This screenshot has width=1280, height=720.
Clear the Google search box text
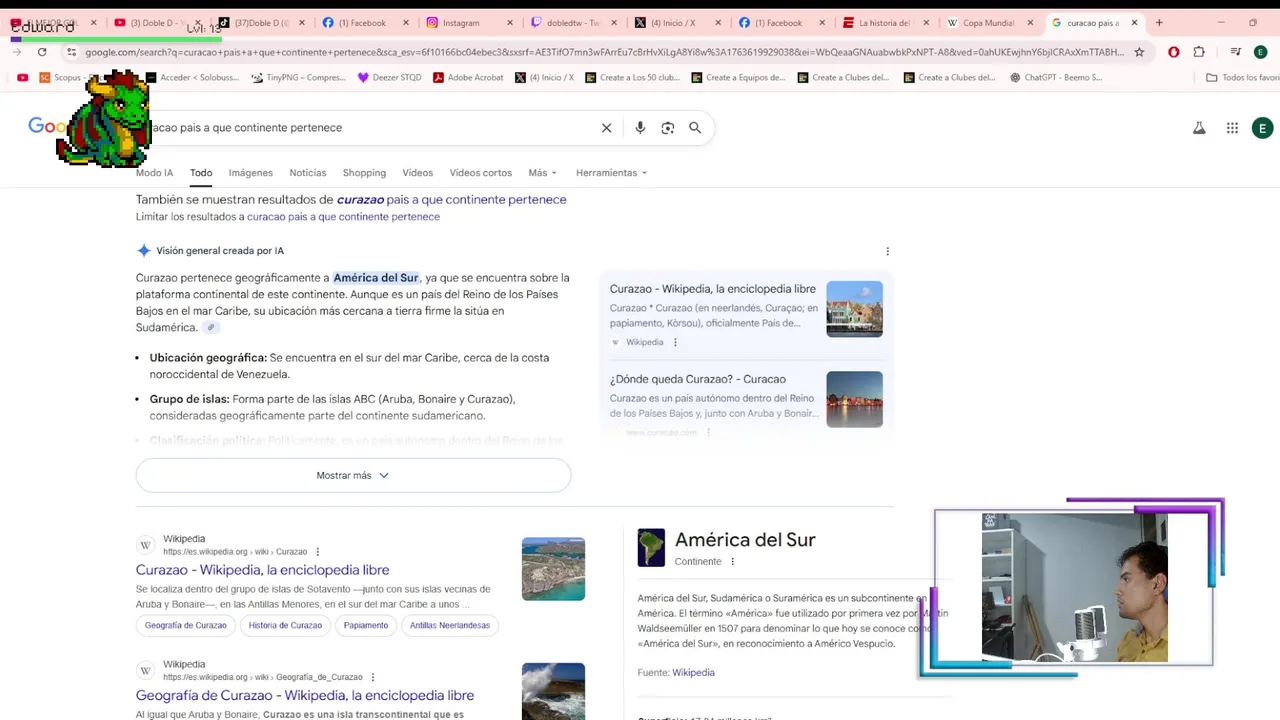[x=606, y=128]
